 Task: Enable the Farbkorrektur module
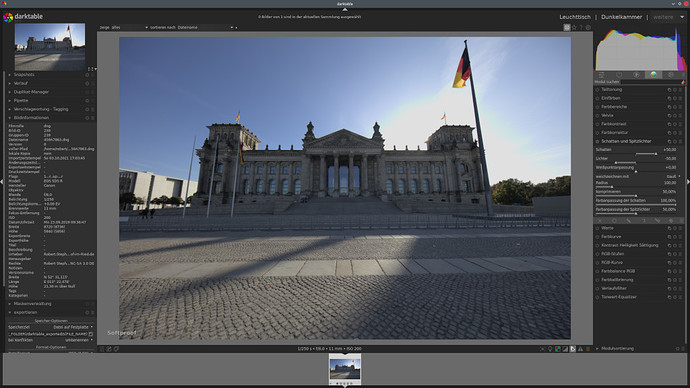coord(598,133)
